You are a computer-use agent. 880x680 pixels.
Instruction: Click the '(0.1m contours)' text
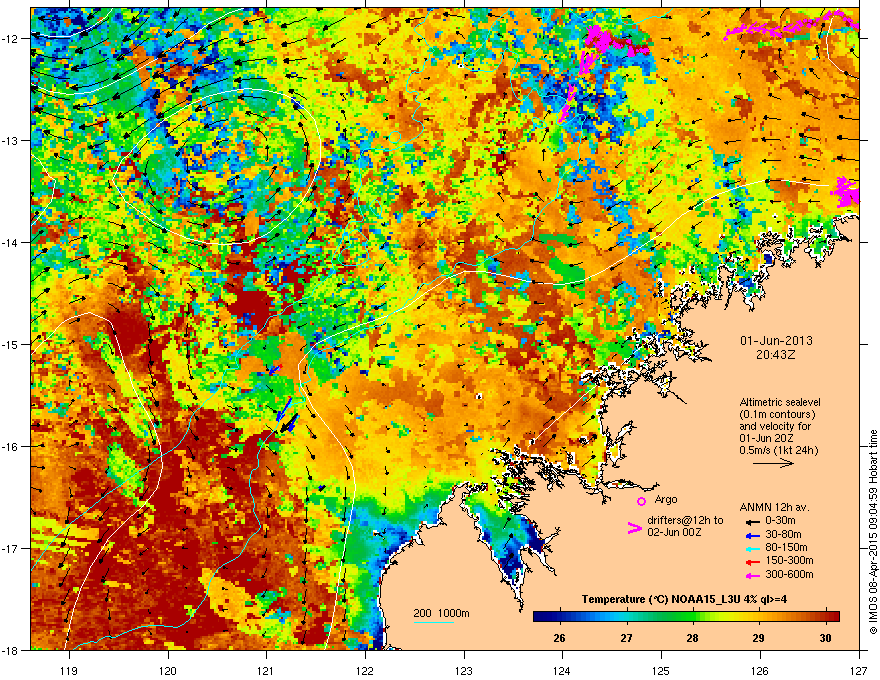click(777, 415)
